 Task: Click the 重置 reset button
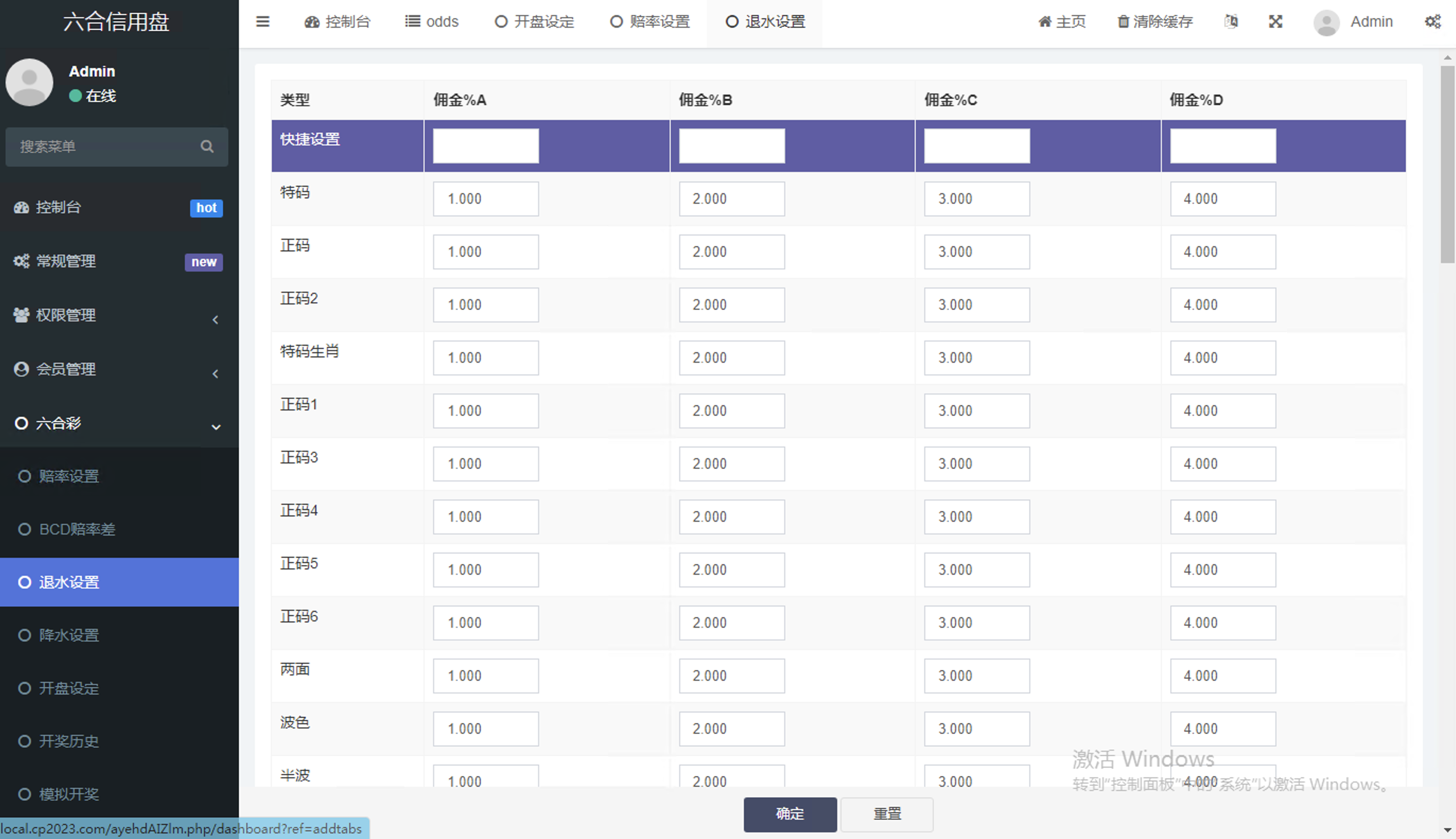pyautogui.click(x=887, y=814)
